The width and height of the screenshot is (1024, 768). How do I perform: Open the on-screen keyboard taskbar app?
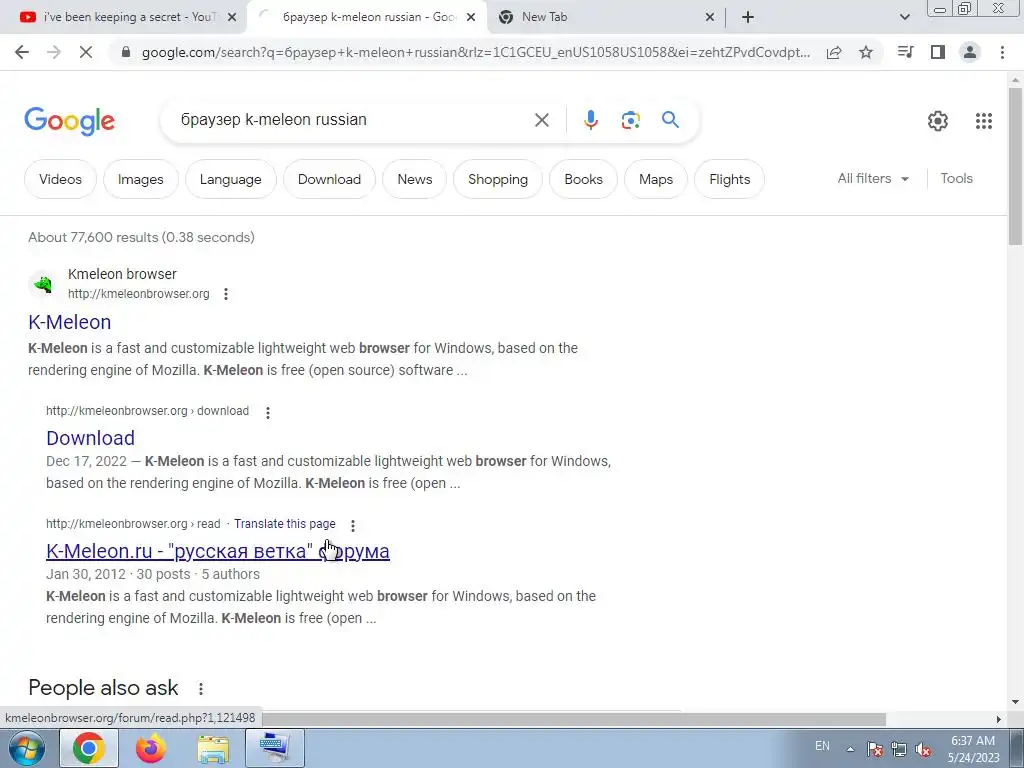275,748
